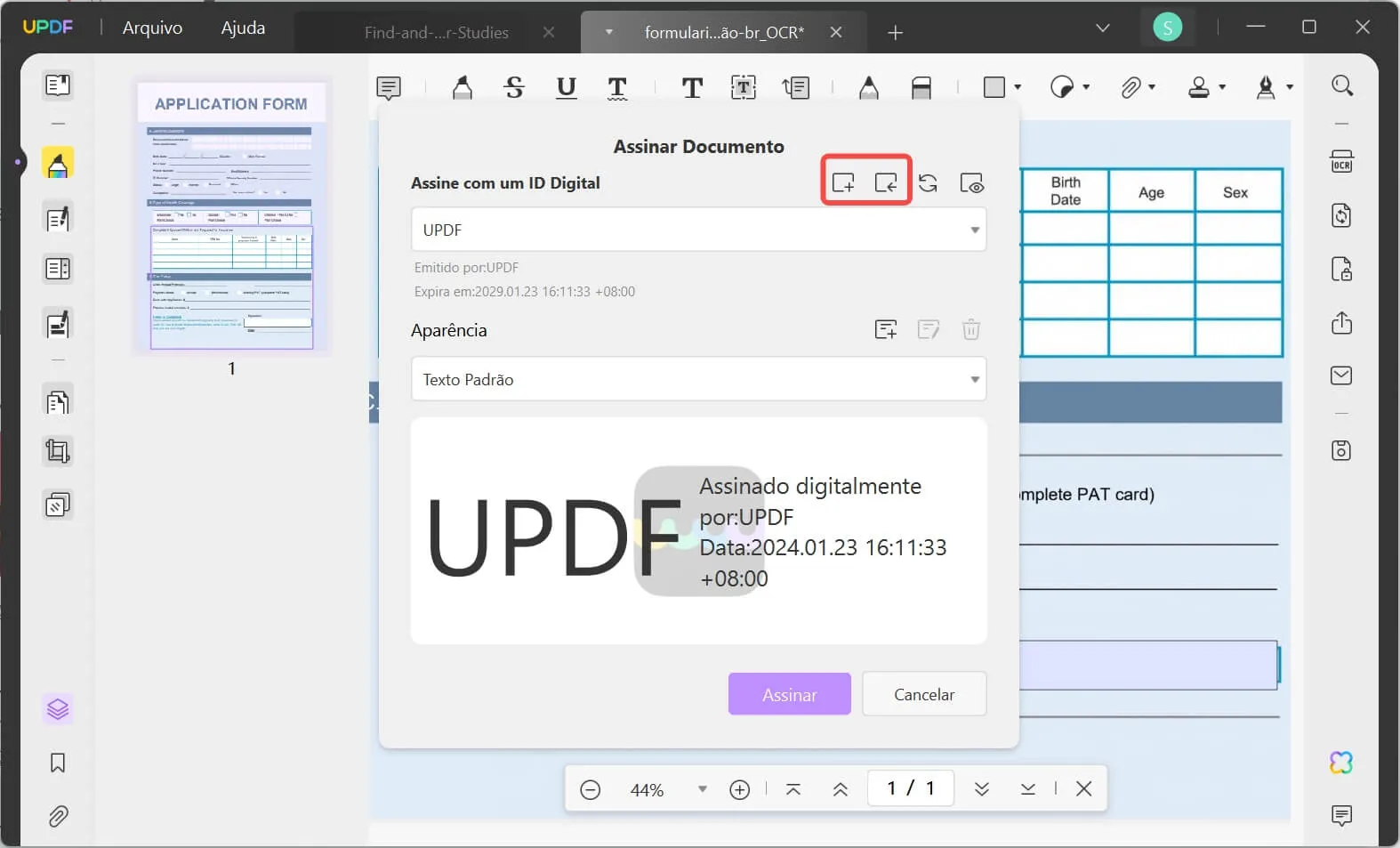Open the Edit PDF tool in sidebar
Viewport: 1400px width, 848px height.
(58, 219)
